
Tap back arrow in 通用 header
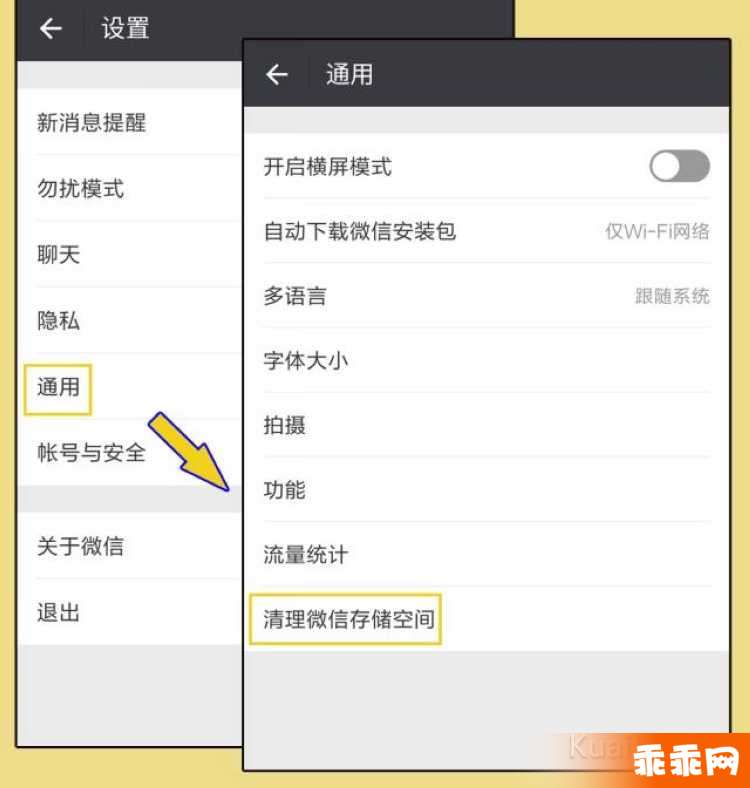[277, 75]
